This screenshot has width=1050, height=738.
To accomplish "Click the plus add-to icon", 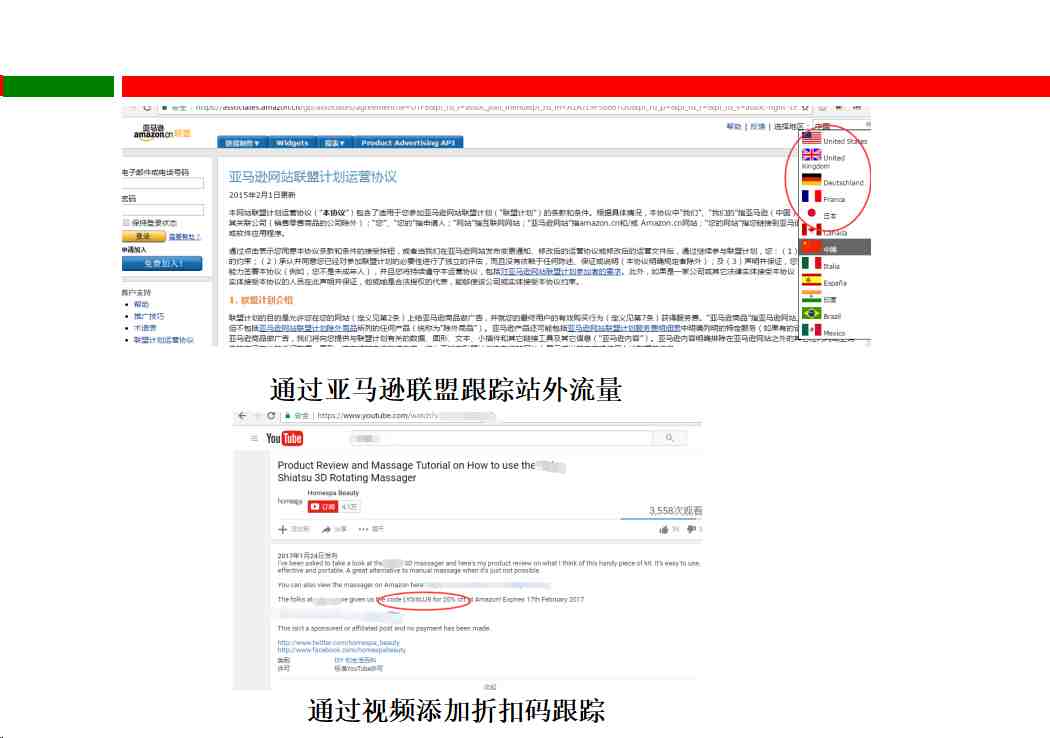I will coord(283,529).
